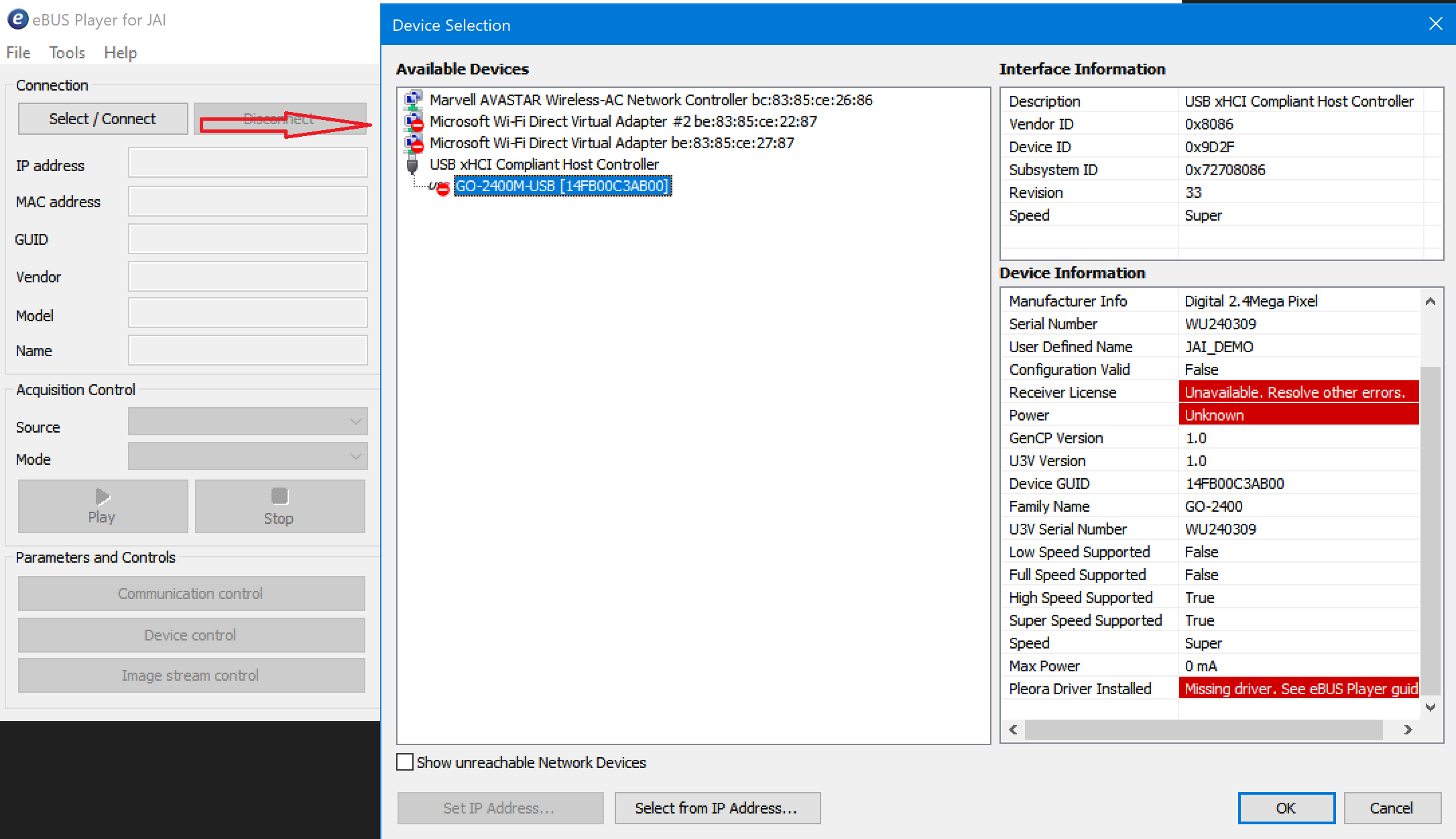Click Manufacturer Info value Digital 2.4Mega Pixel
Viewport: 1456px width, 839px height.
coord(1251,301)
